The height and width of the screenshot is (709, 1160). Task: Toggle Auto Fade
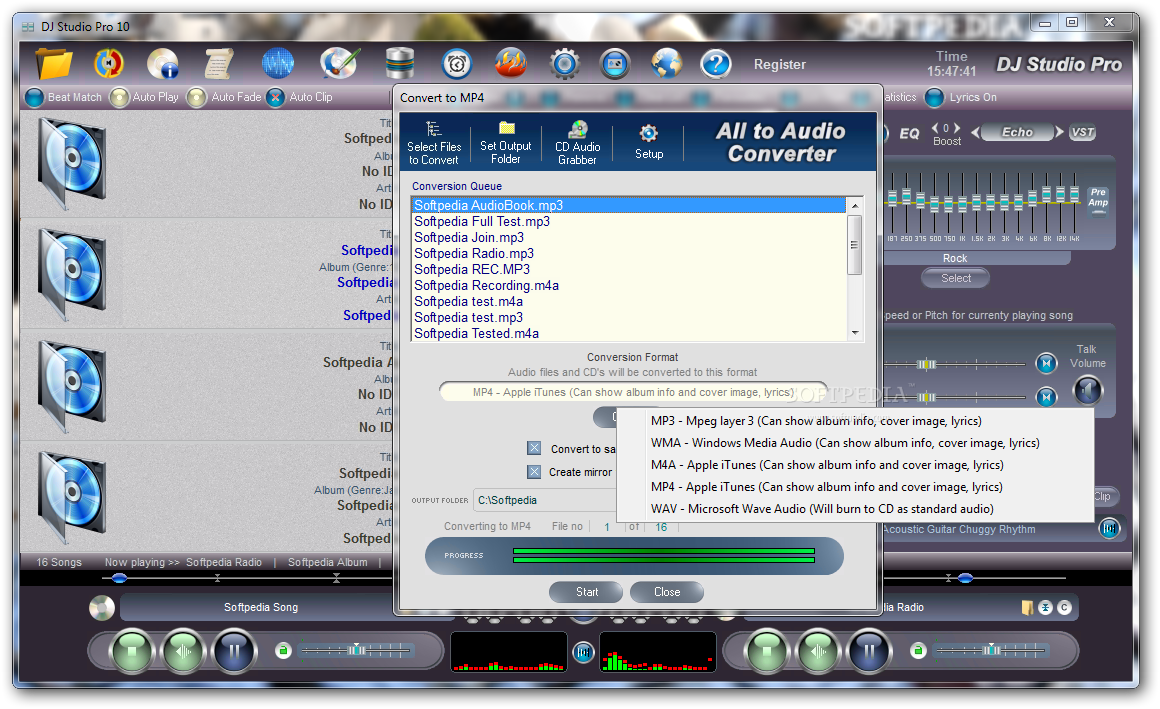(196, 97)
